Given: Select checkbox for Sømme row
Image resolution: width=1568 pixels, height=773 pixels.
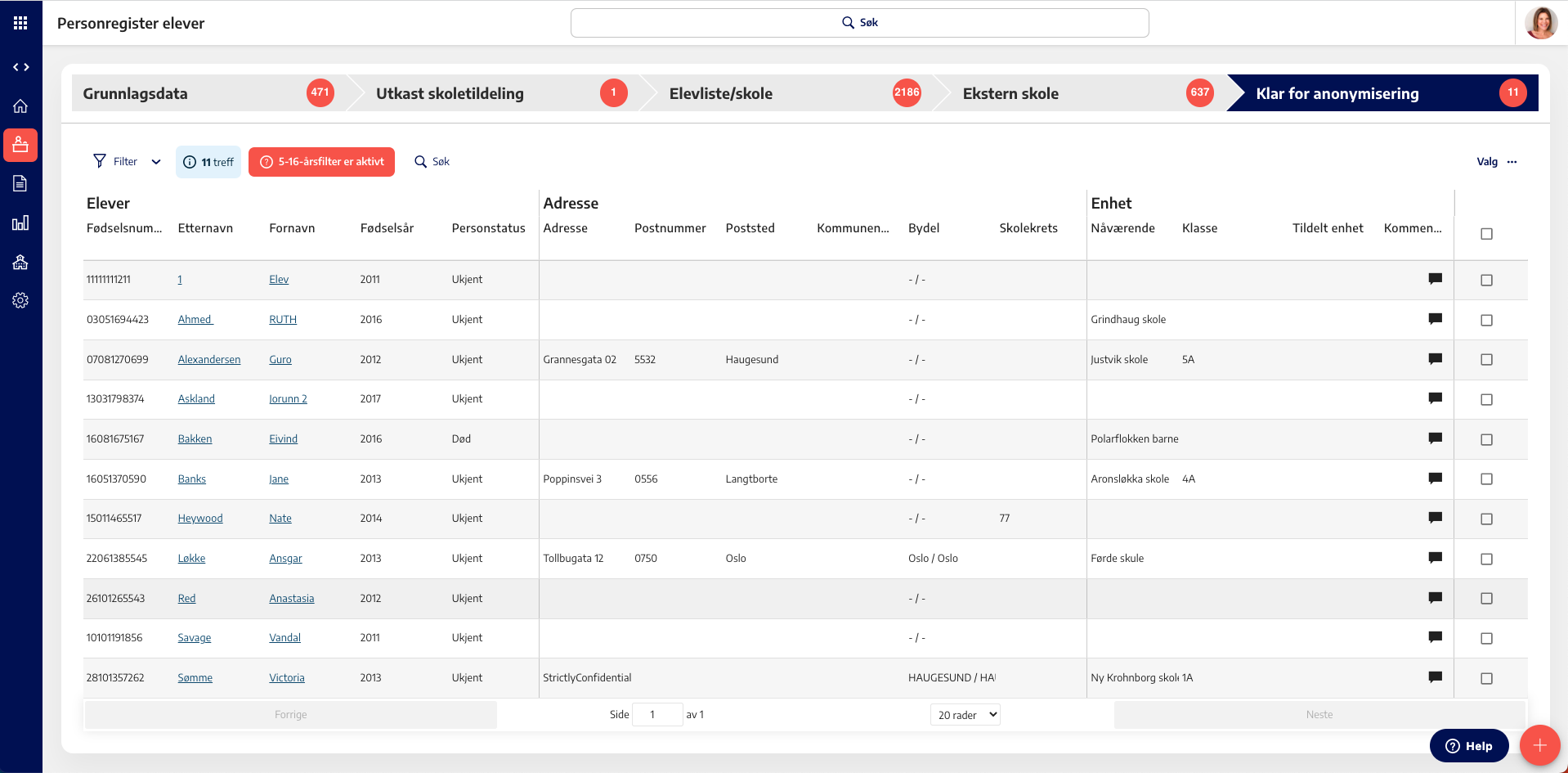Looking at the screenshot, I should (1486, 678).
